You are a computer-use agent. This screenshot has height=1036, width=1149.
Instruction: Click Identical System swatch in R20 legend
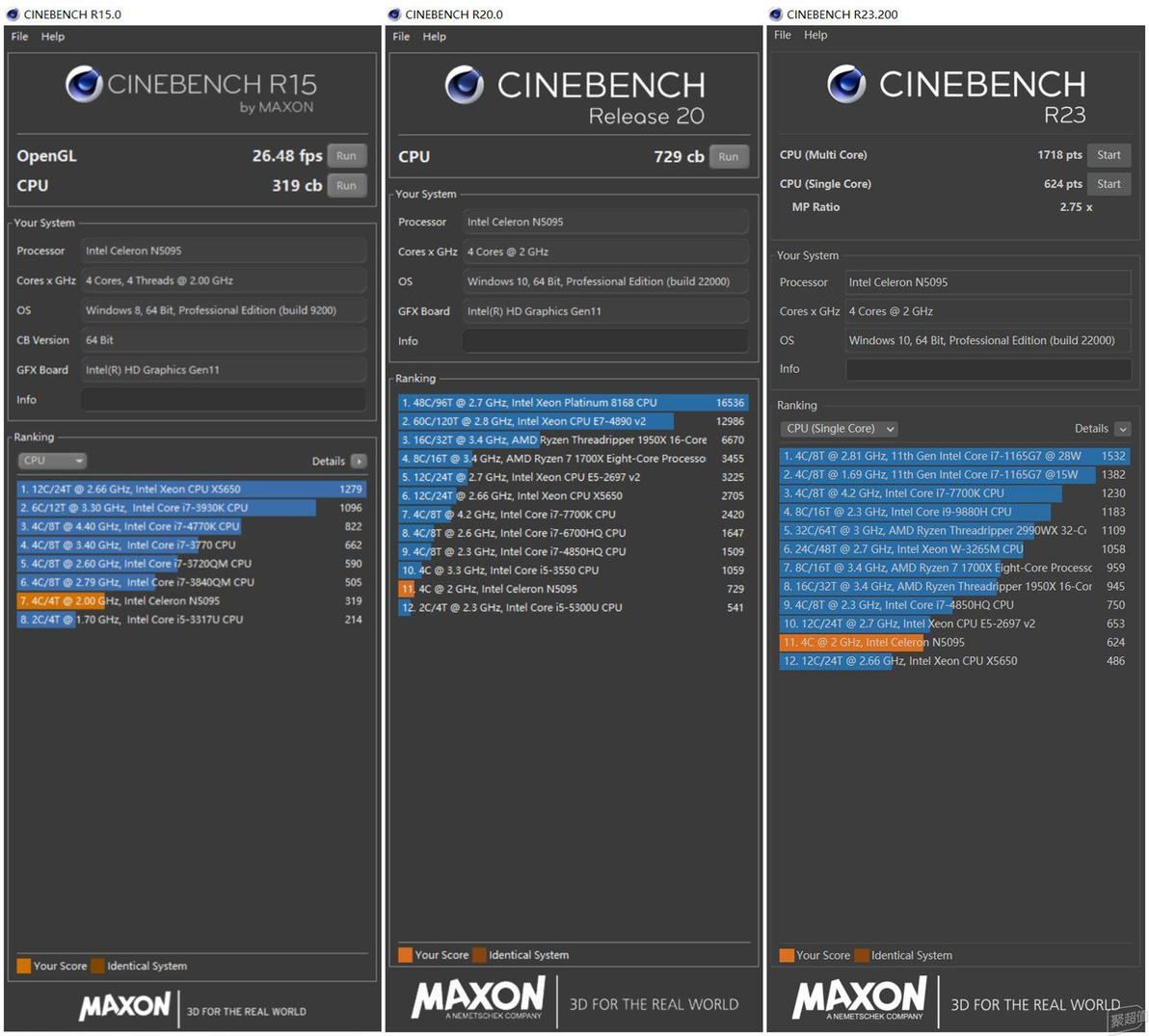coord(479,955)
